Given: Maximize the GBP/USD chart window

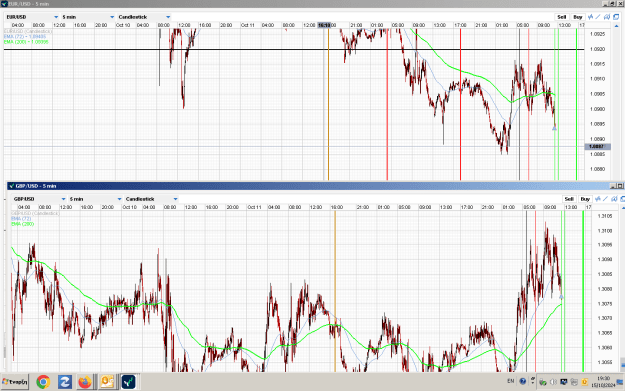Looking at the screenshot, I should [620, 186].
